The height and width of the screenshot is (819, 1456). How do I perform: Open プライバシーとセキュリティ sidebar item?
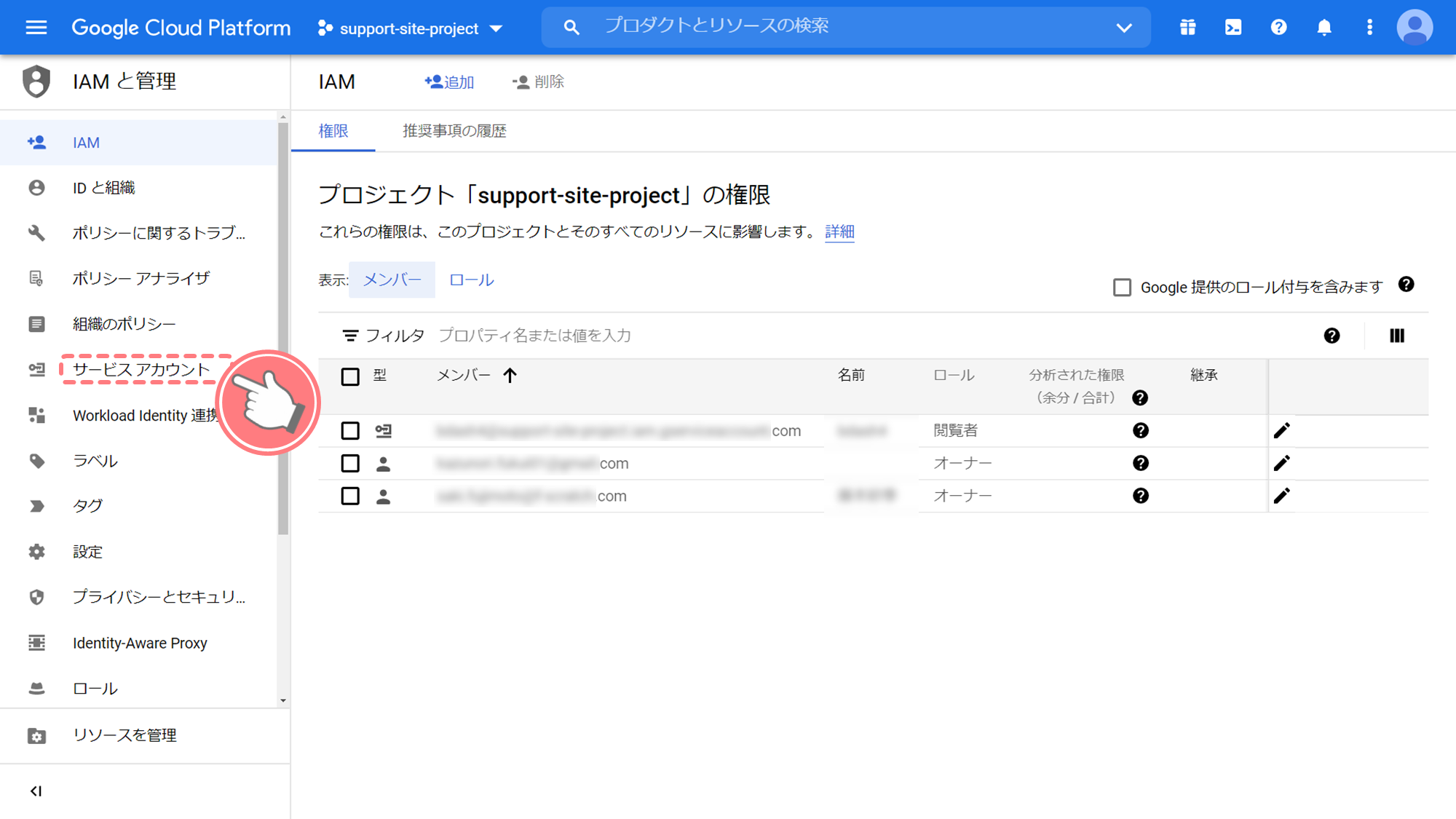click(x=138, y=597)
